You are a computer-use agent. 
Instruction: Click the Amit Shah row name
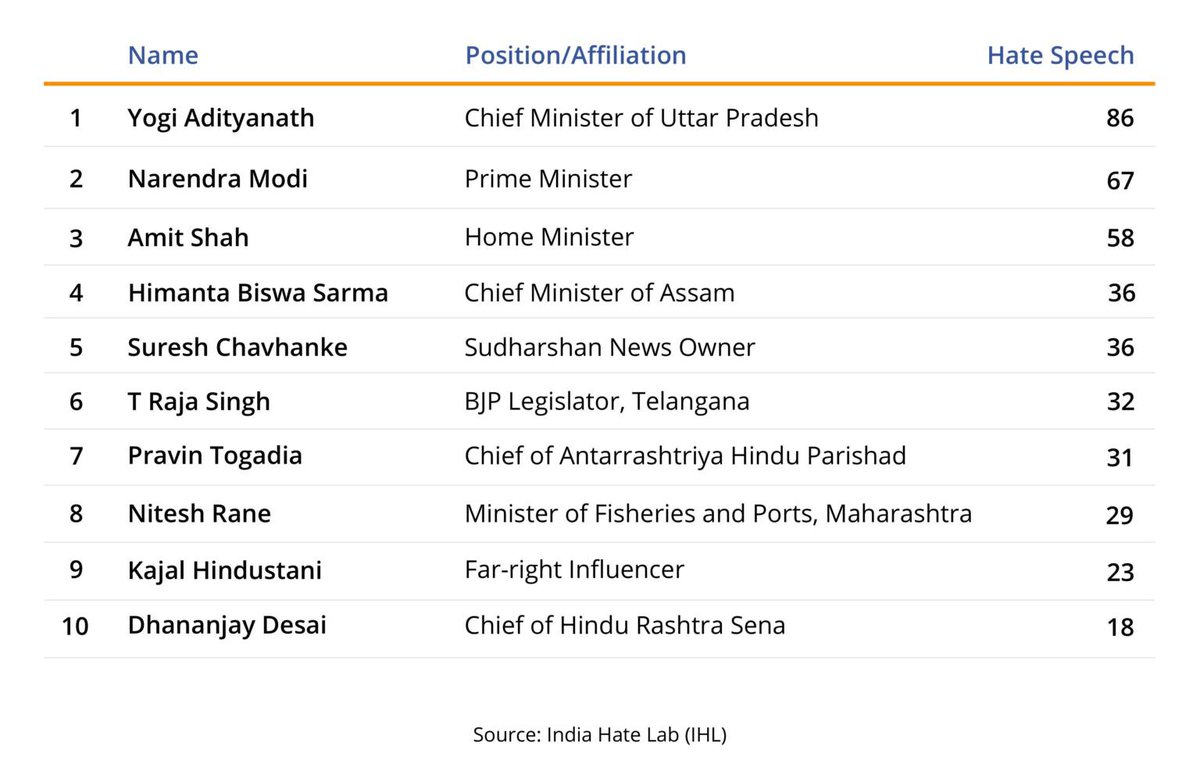click(188, 238)
